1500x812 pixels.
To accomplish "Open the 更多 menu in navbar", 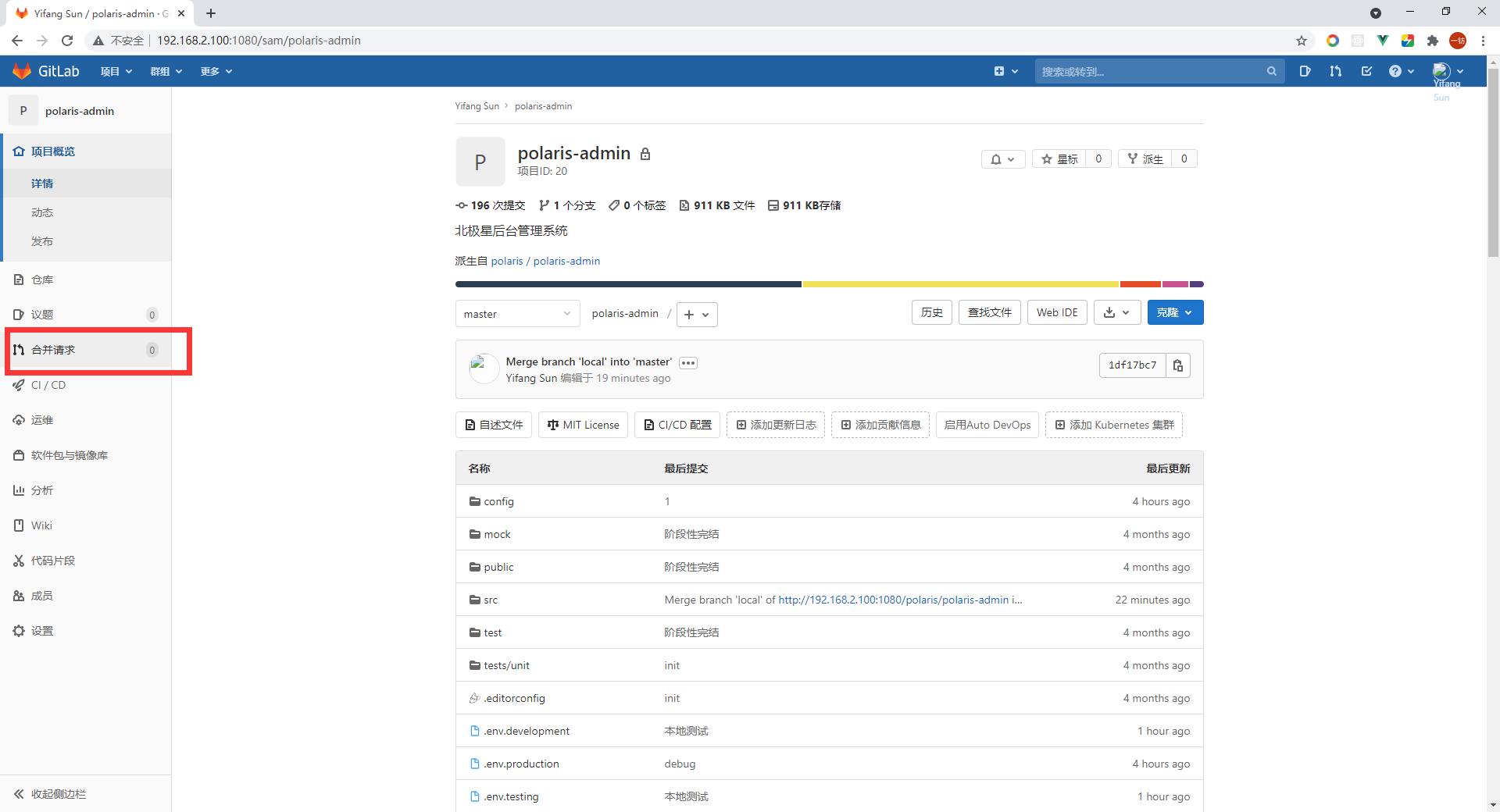I will tap(216, 71).
